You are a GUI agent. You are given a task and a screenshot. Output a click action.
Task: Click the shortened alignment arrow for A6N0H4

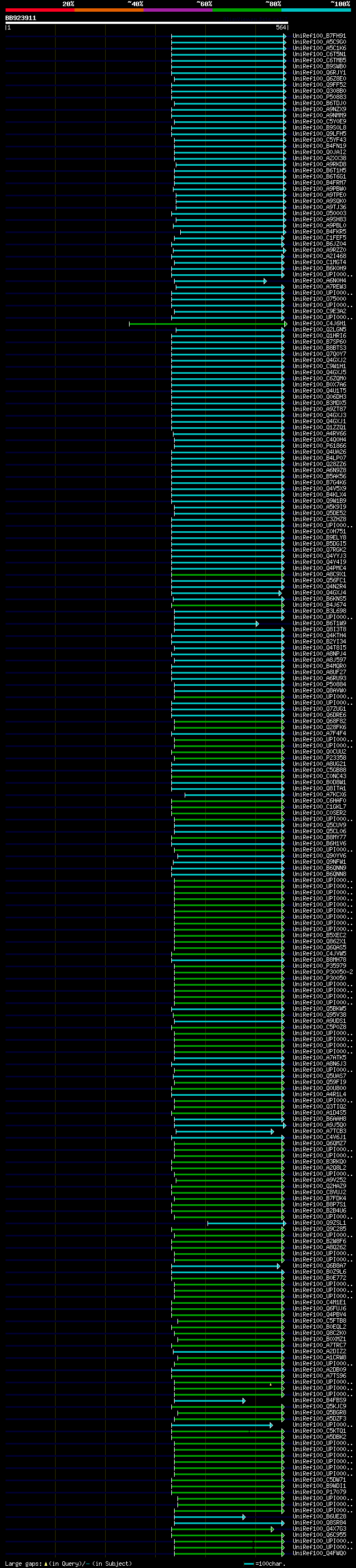point(221,281)
